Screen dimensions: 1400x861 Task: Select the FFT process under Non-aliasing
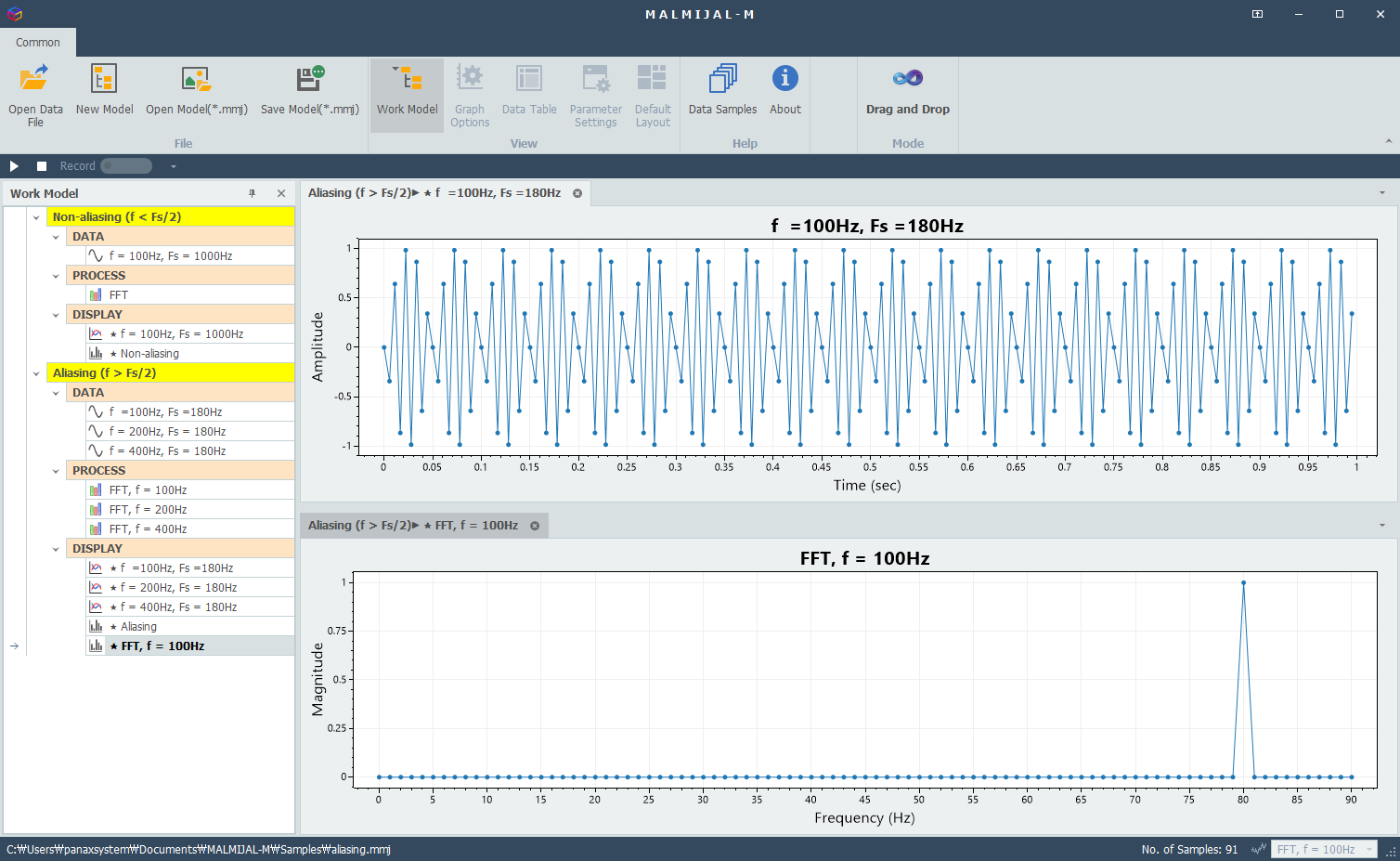(190, 294)
